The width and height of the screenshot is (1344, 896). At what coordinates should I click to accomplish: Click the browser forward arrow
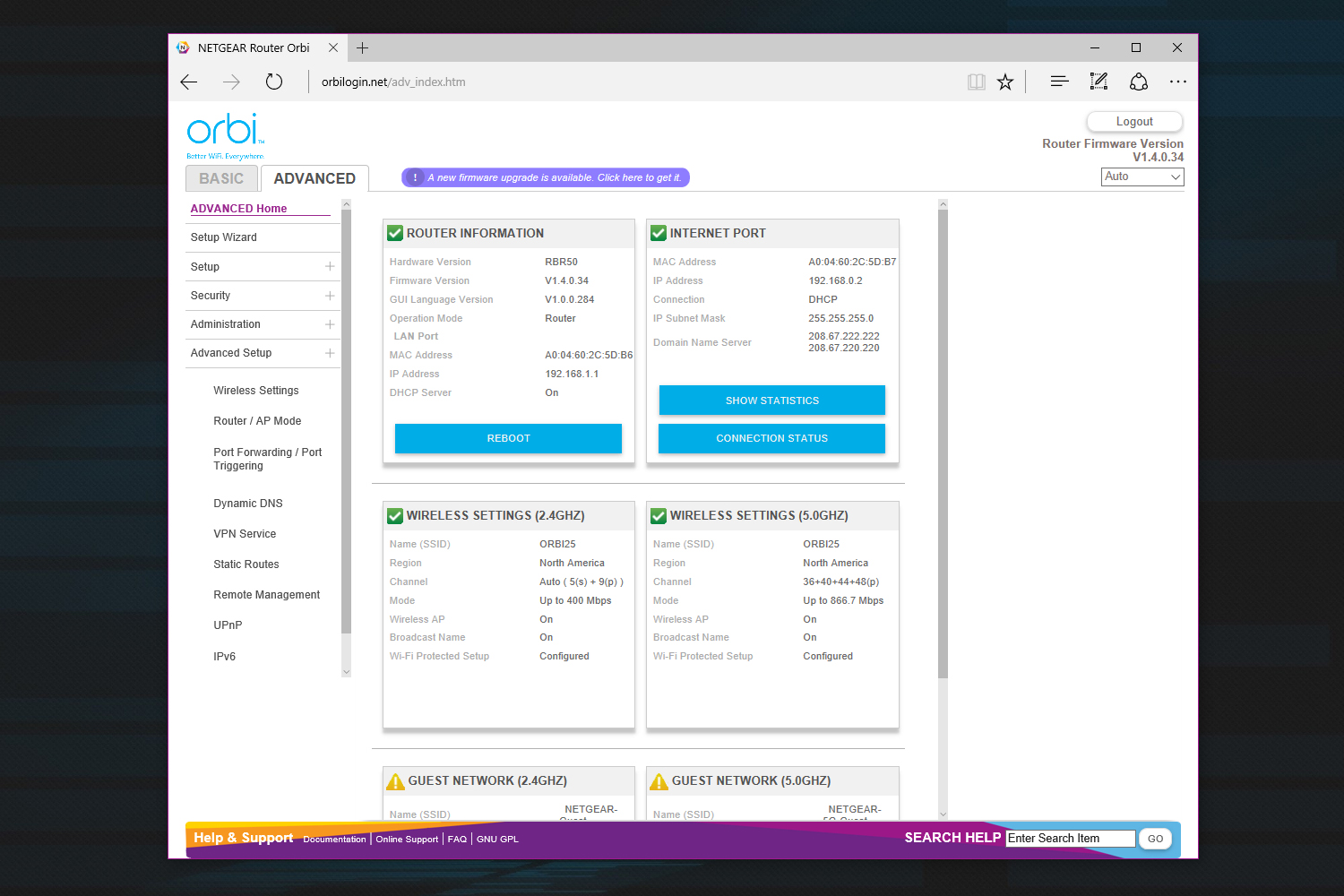pyautogui.click(x=231, y=82)
